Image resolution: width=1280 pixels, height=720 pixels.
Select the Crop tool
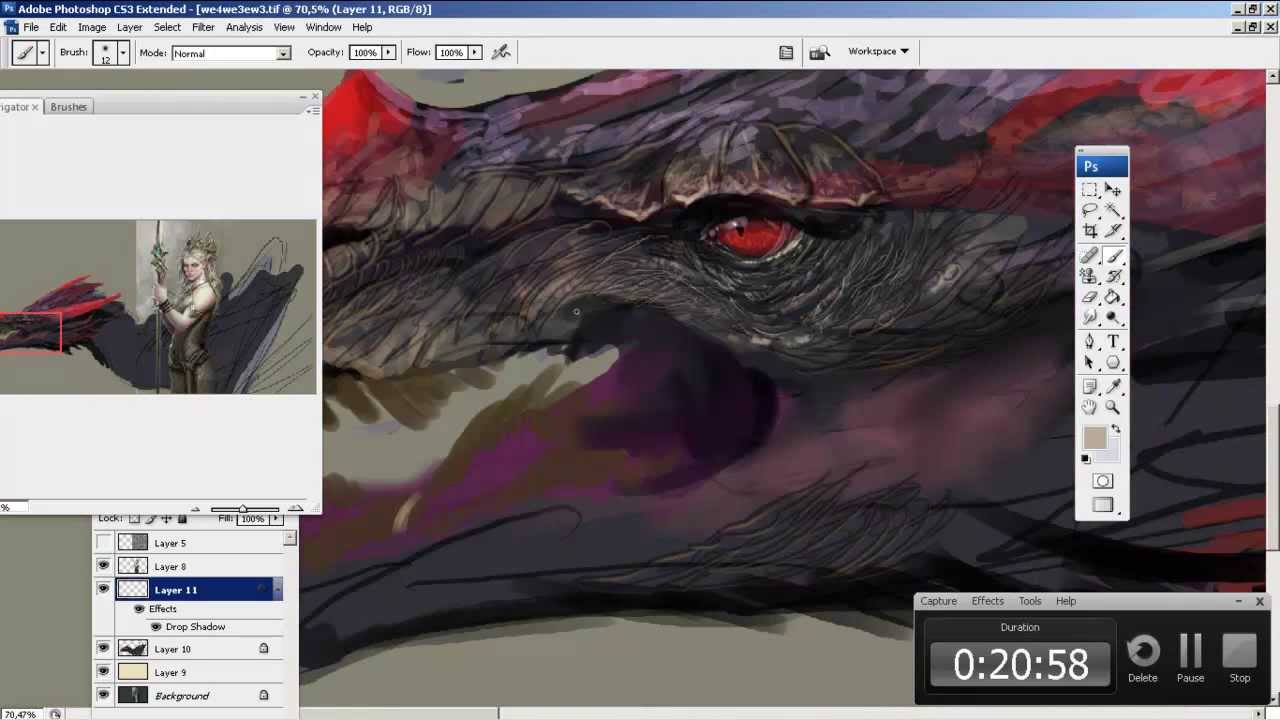pos(1090,231)
